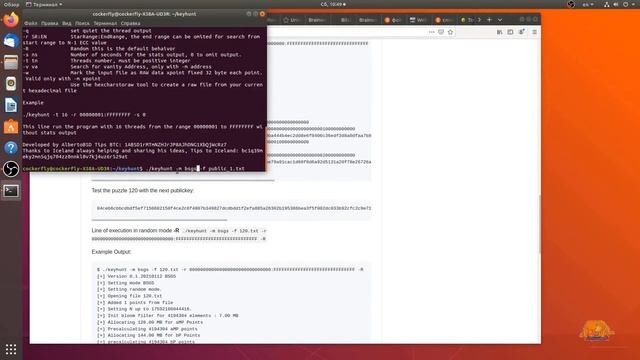This screenshot has height=360, width=640.
Task: Show all applications grid button
Action: tap(11, 349)
